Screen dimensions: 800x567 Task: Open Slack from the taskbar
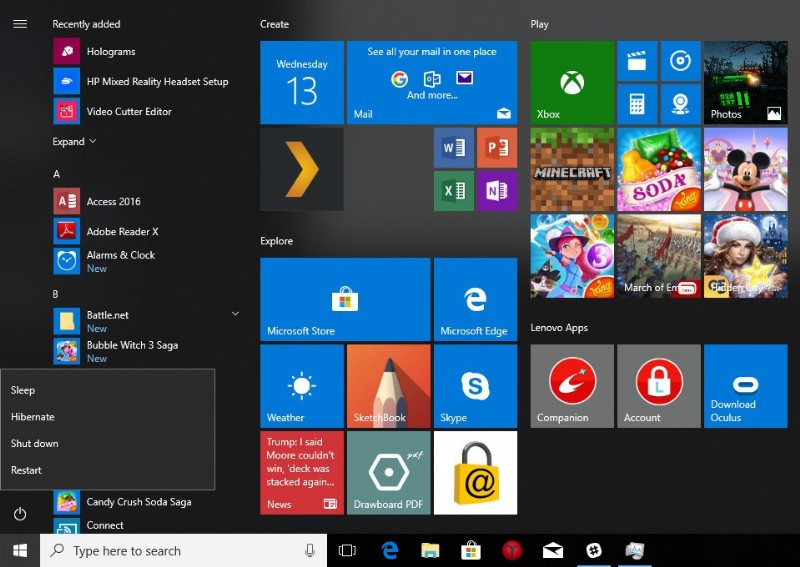pos(594,550)
